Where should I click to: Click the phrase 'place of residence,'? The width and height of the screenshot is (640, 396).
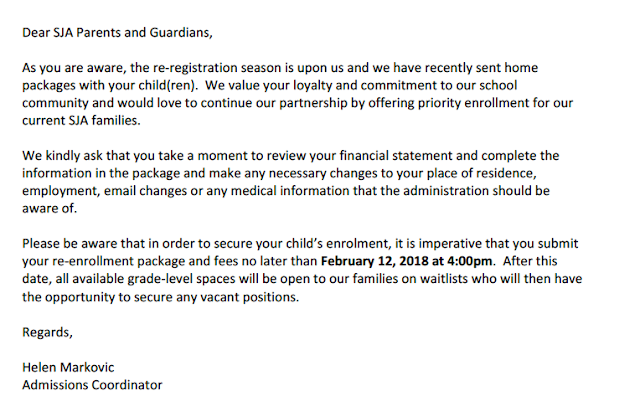coord(482,174)
